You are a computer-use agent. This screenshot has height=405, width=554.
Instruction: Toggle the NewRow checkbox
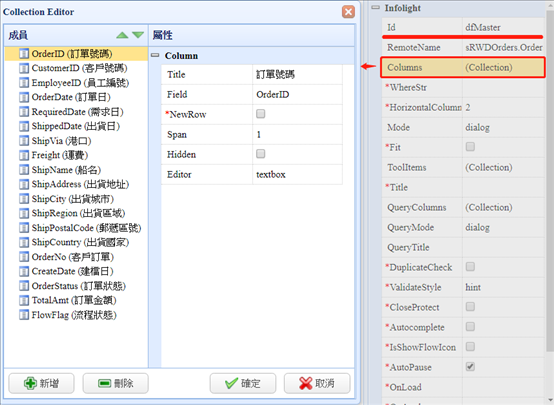[260, 114]
